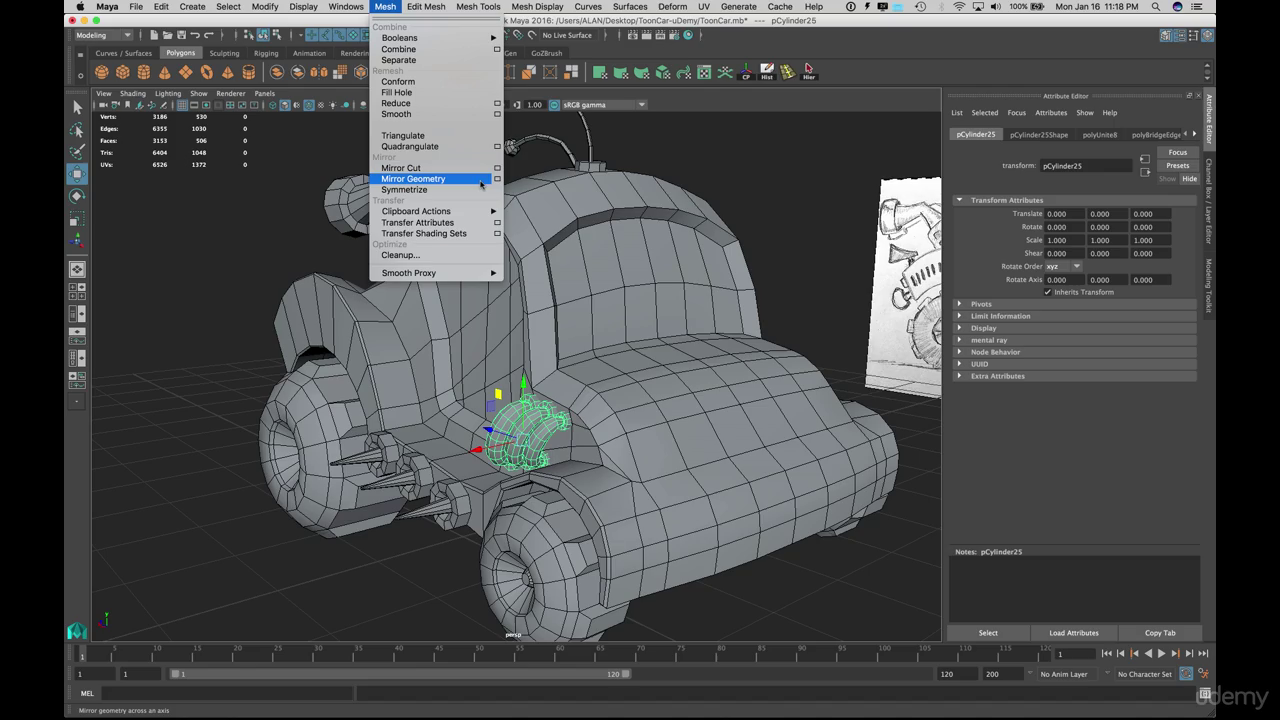The height and width of the screenshot is (720, 1280).
Task: Click the Maya logo at bottom left
Action: pyautogui.click(x=77, y=631)
